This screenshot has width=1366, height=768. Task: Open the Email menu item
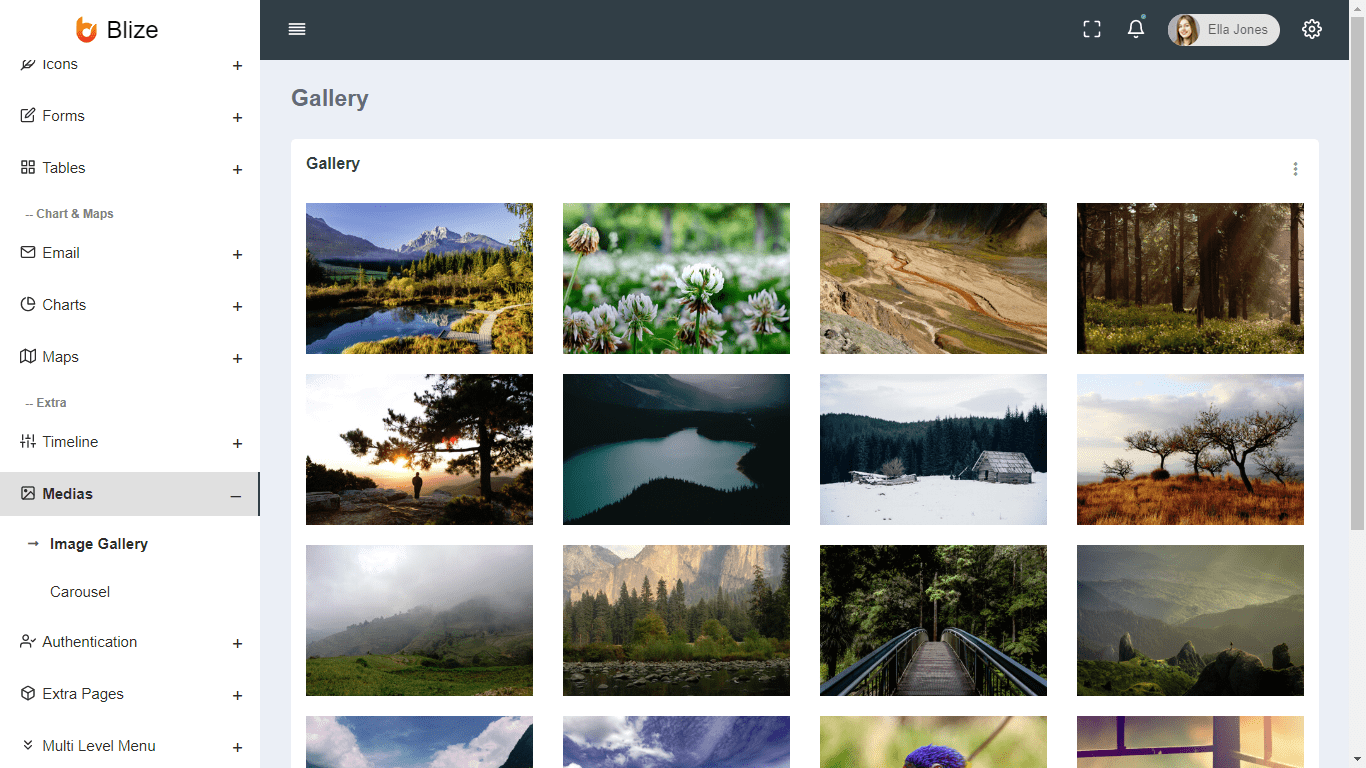pos(130,253)
